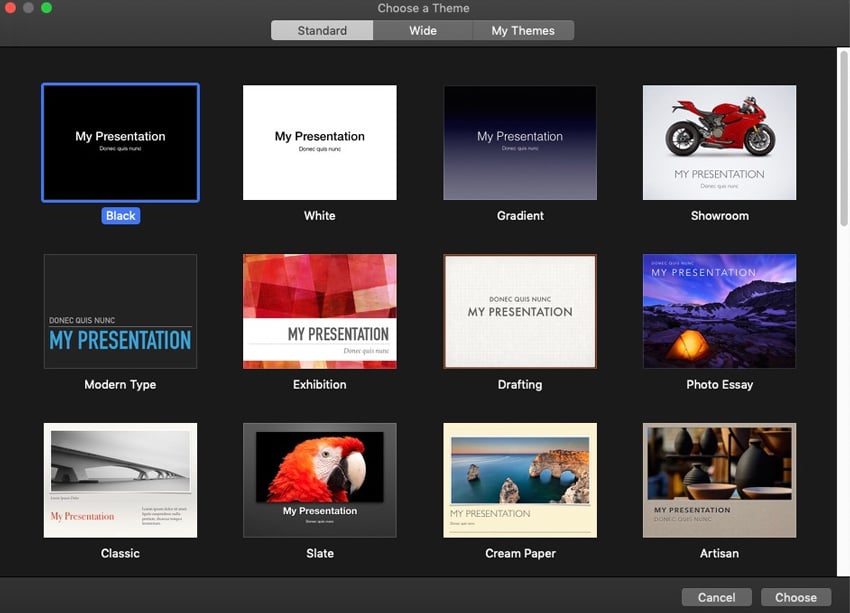850x613 pixels.
Task: Click the green full-screen window button
Action: click(x=46, y=8)
